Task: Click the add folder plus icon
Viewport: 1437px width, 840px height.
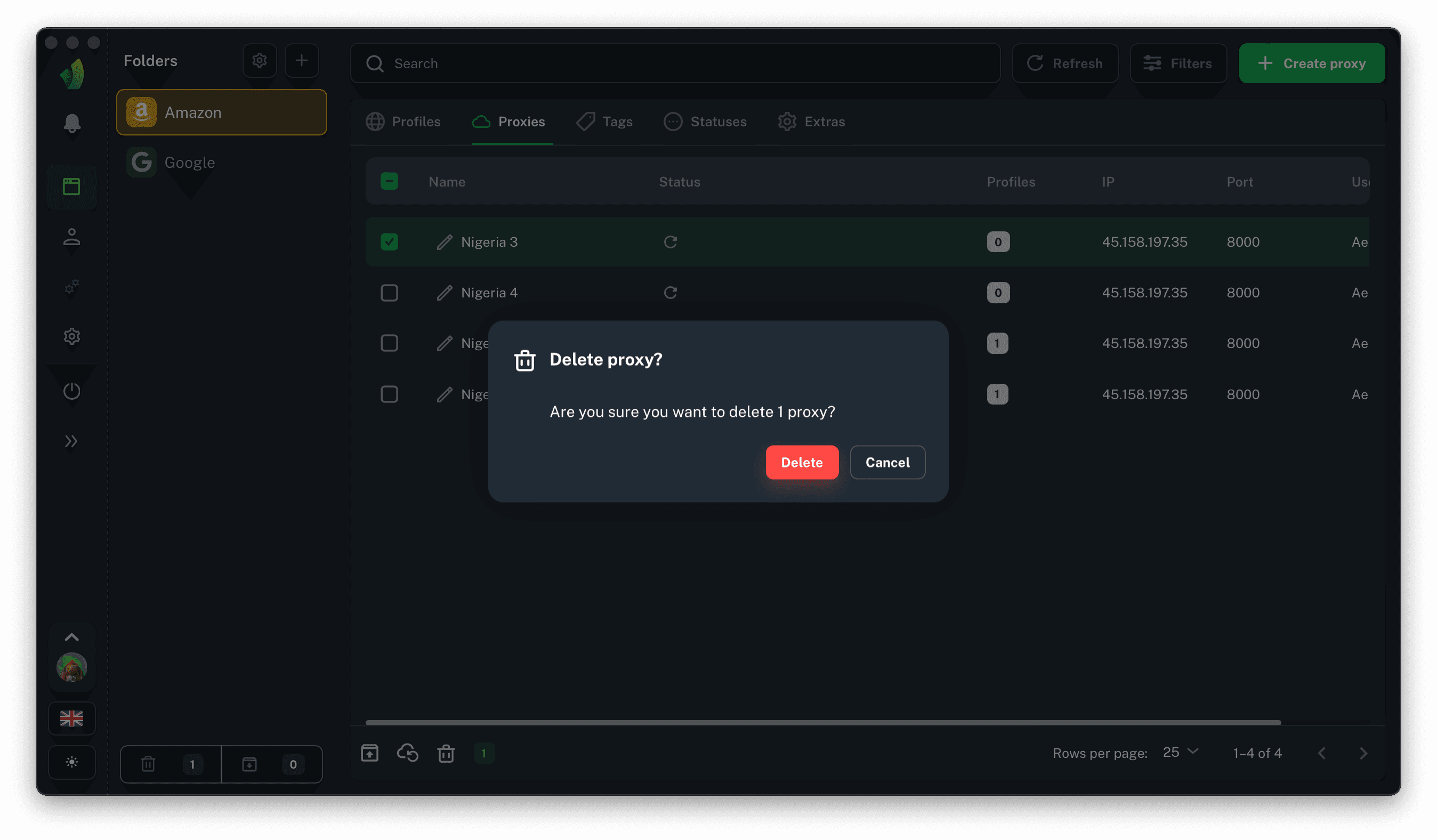Action: (x=302, y=60)
